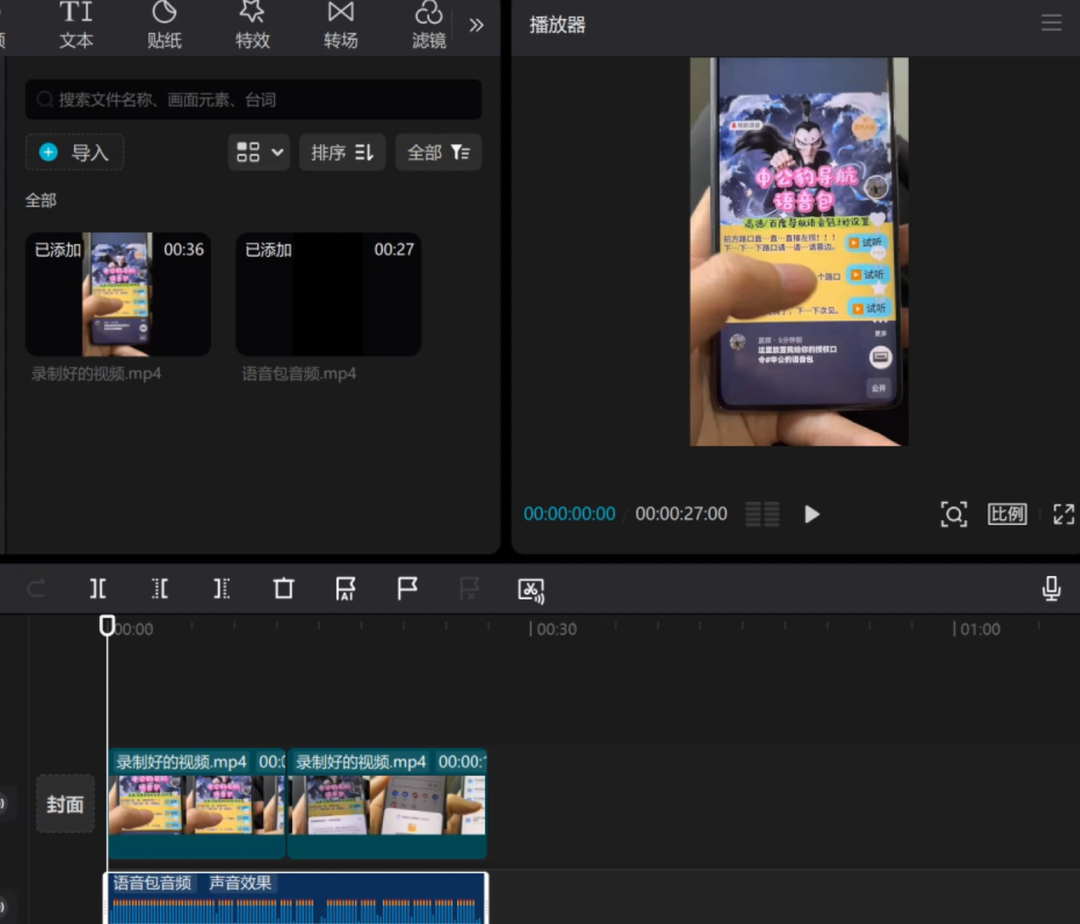Select the 语音包音频.mp4 media thumbnail
Screen dimensions: 1080x924
pos(329,294)
